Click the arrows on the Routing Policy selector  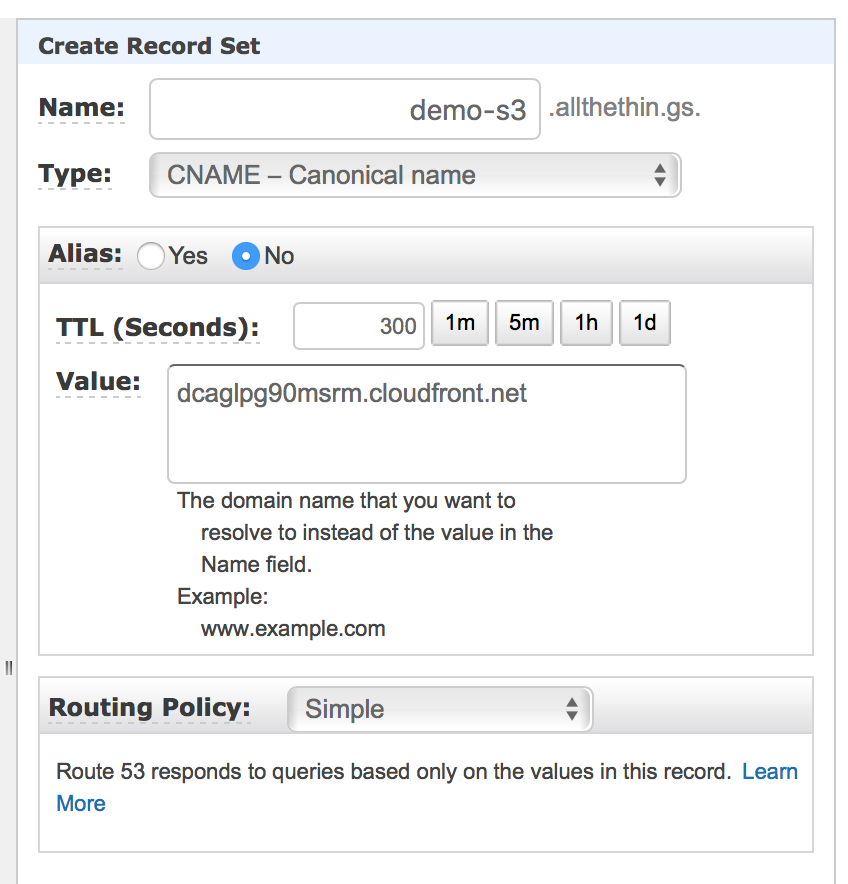point(572,709)
